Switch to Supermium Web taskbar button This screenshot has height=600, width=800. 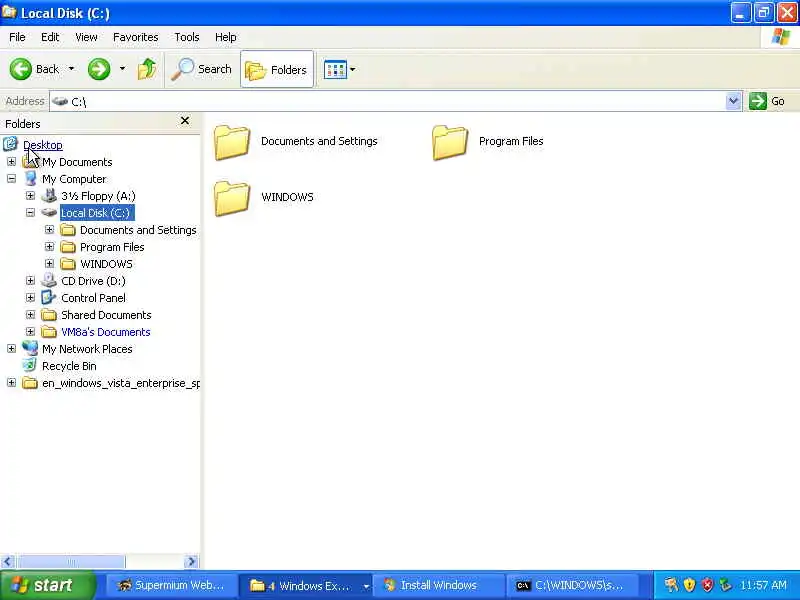click(172, 585)
